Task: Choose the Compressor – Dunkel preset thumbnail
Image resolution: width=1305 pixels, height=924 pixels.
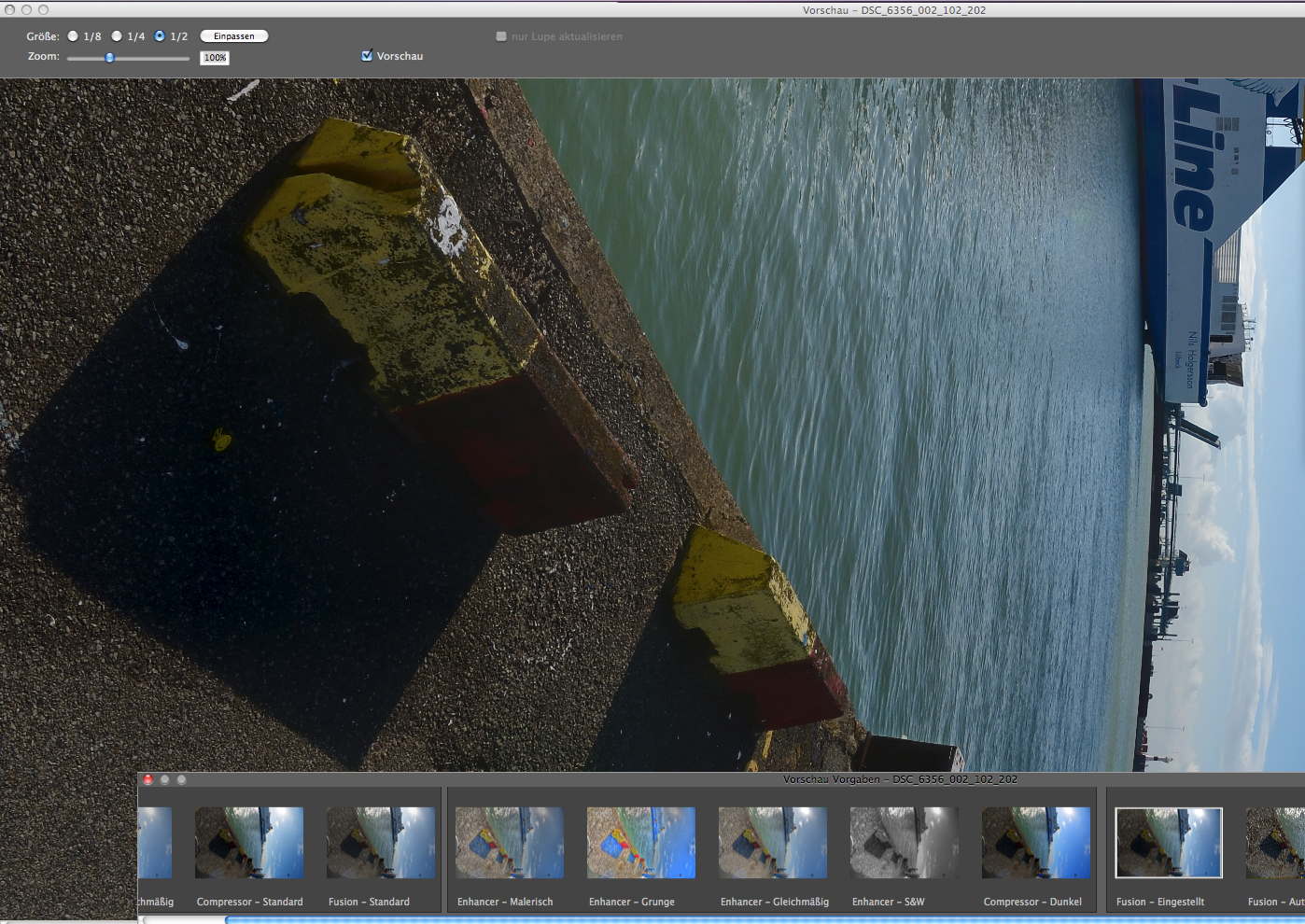Action: pyautogui.click(x=1036, y=843)
